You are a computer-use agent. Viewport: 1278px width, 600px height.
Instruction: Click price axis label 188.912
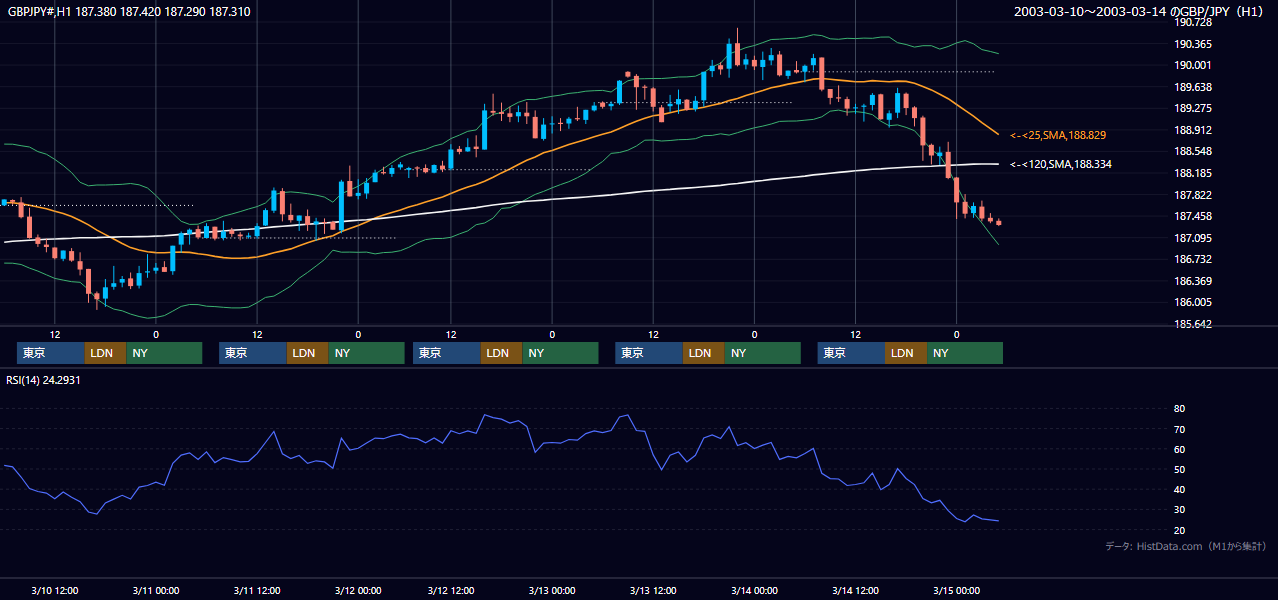pos(1193,130)
